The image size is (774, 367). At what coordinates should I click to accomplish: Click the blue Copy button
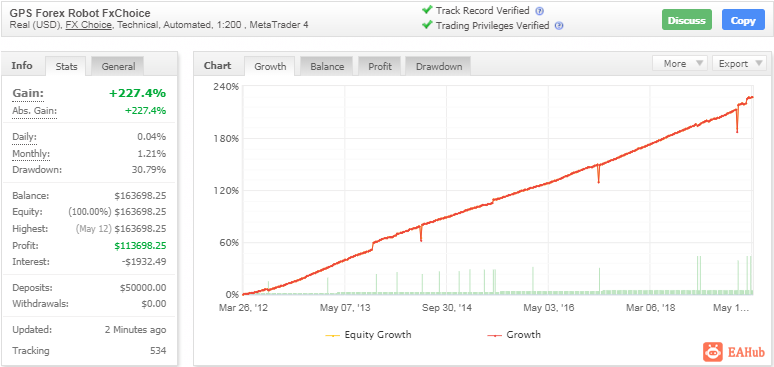[743, 21]
